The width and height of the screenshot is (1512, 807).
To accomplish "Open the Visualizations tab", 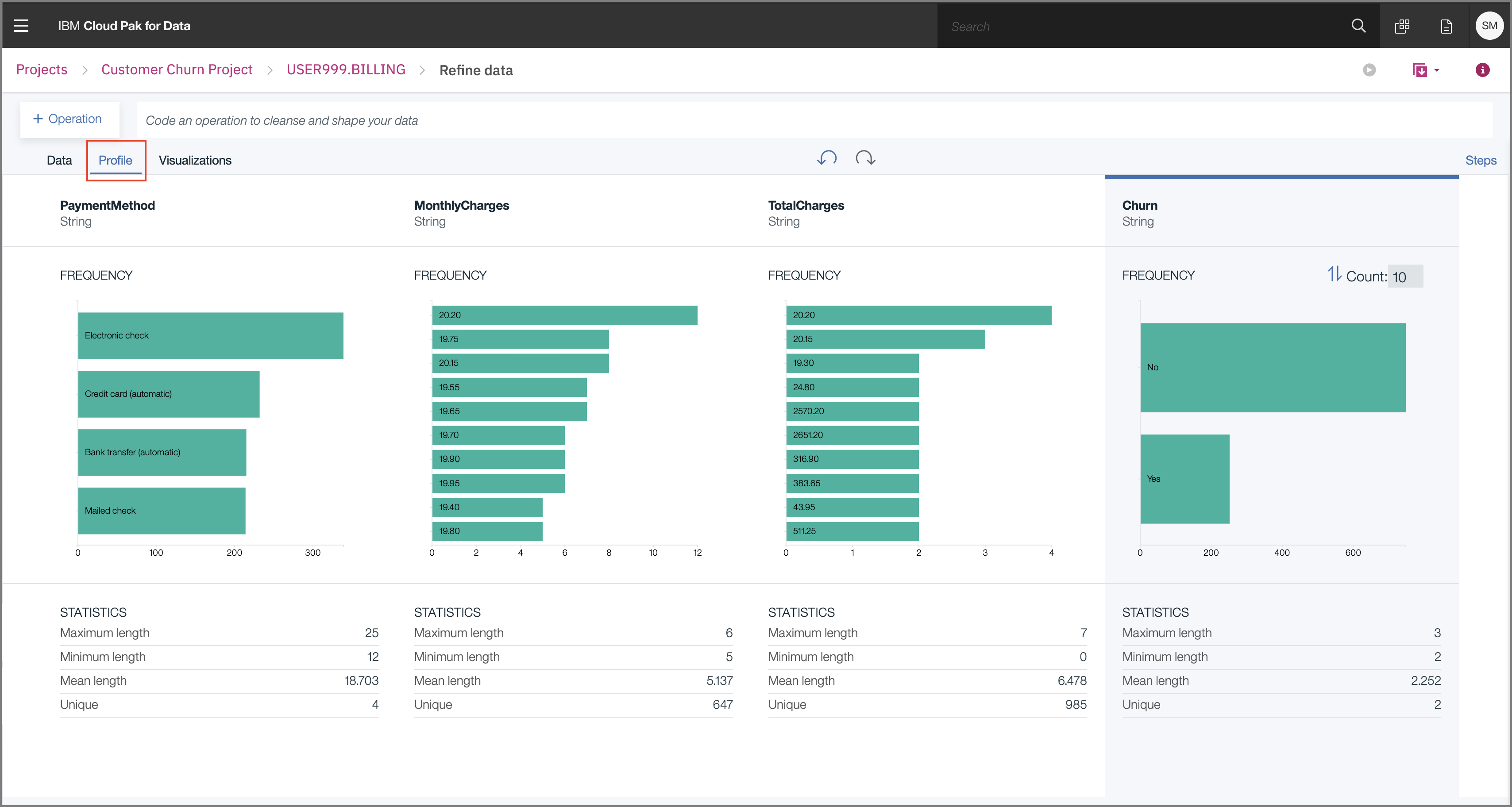I will pyautogui.click(x=195, y=160).
